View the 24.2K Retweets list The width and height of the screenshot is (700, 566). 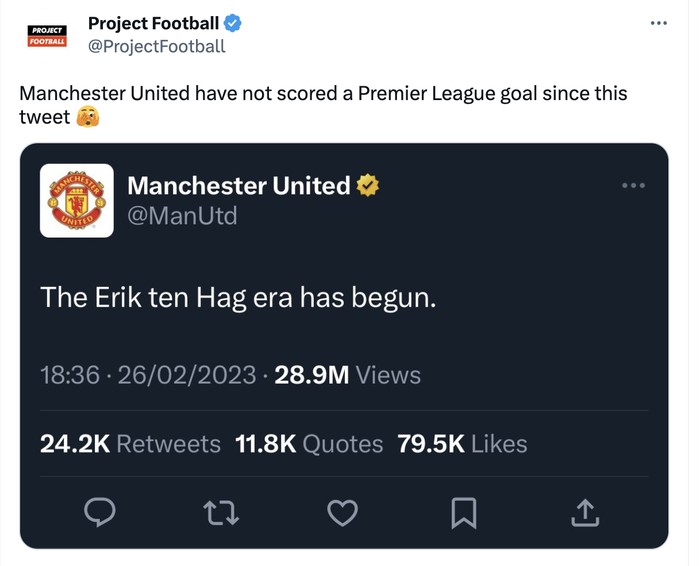pos(130,443)
